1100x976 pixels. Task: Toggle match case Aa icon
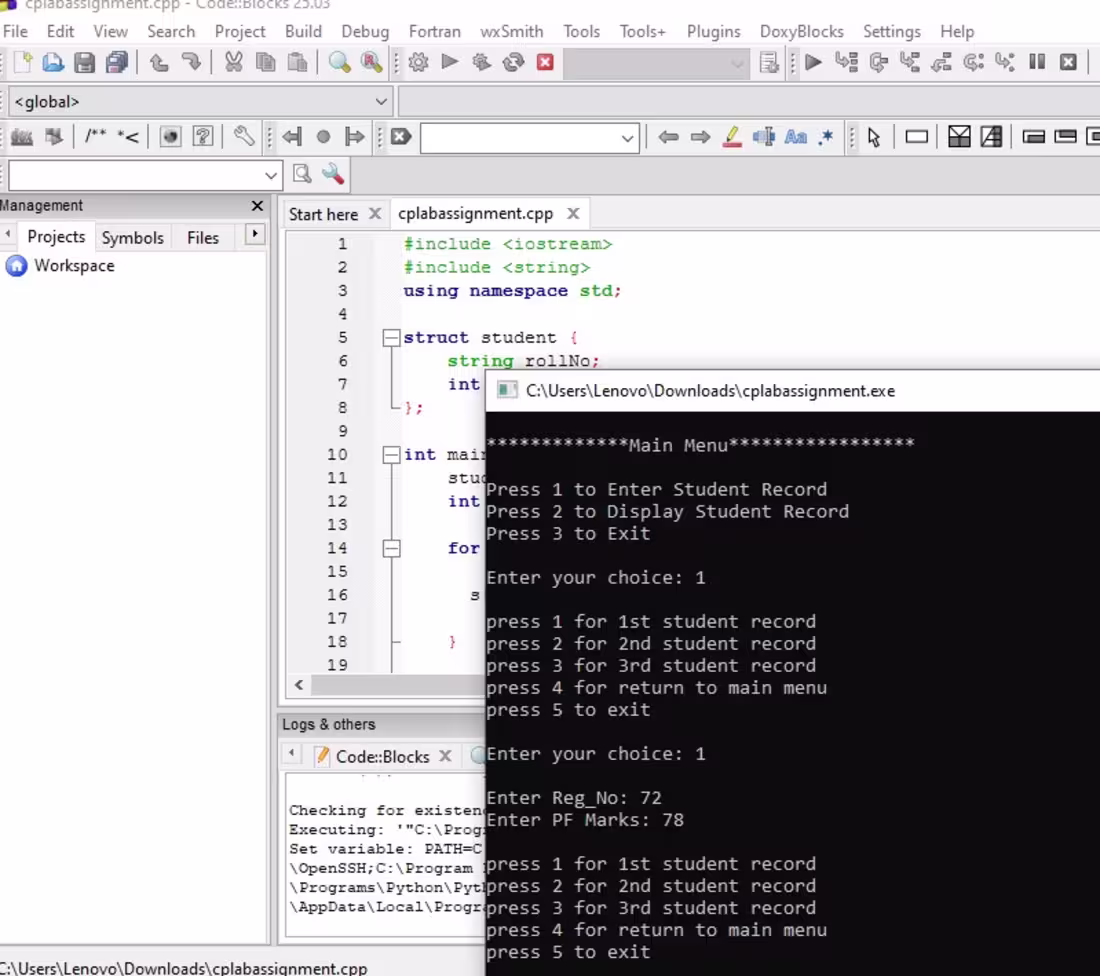[796, 137]
